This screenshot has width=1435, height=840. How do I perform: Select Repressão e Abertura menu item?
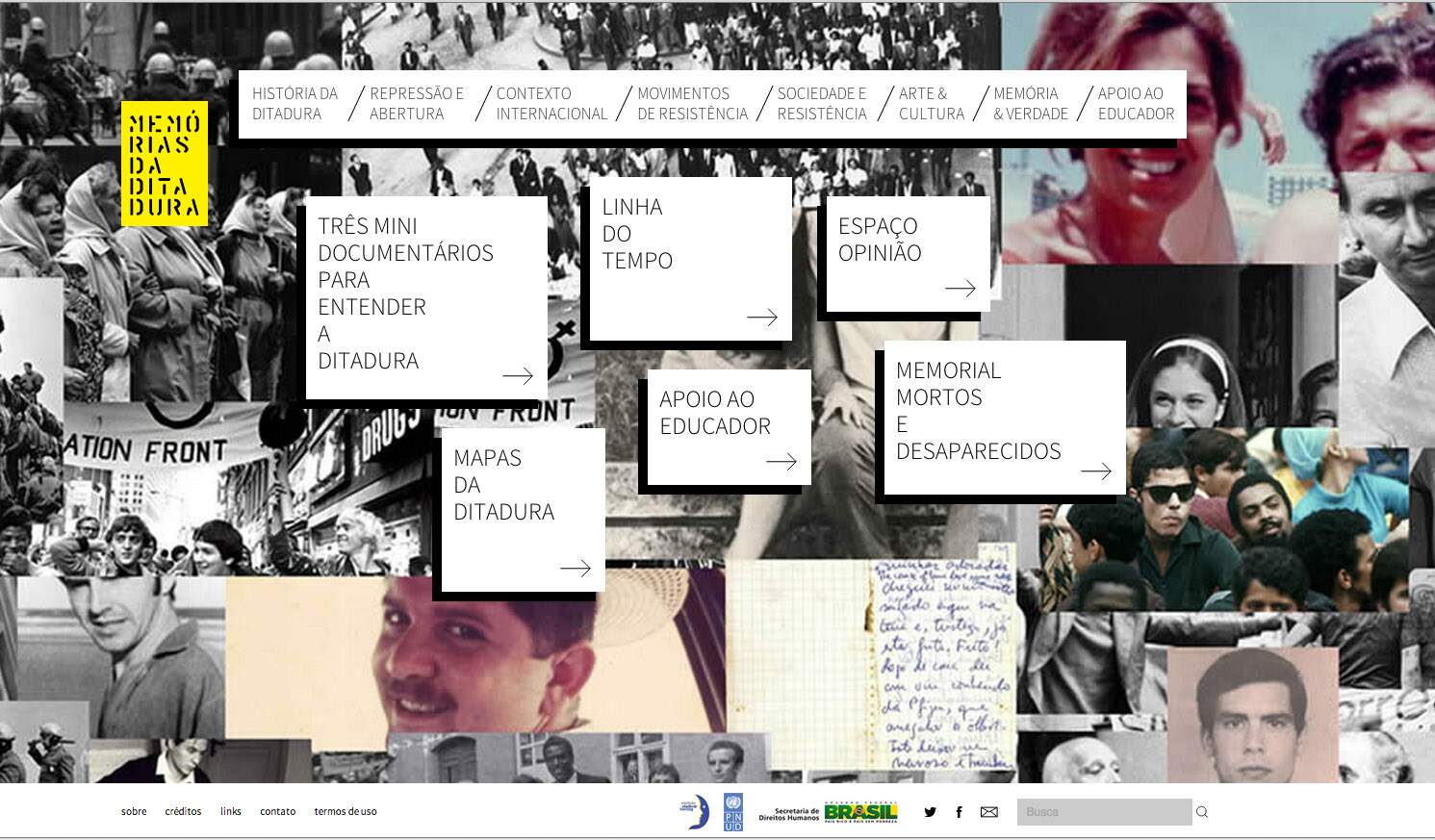tap(416, 104)
